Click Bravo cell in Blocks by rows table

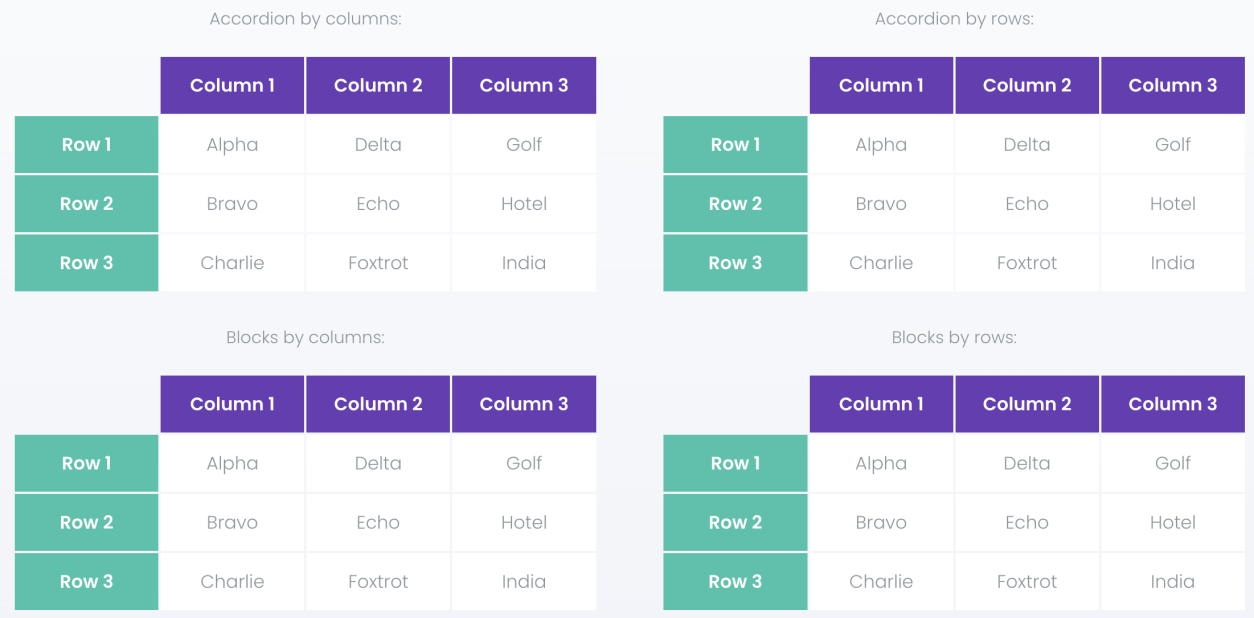coord(881,522)
